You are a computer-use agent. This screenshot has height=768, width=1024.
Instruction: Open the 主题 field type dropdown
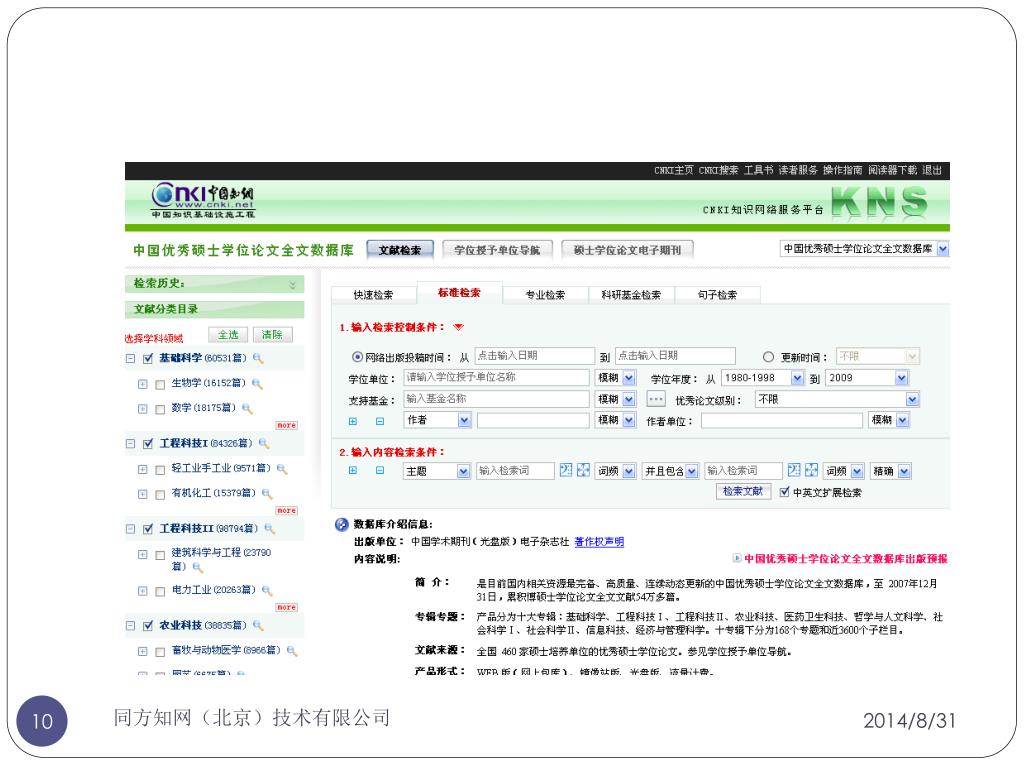463,471
